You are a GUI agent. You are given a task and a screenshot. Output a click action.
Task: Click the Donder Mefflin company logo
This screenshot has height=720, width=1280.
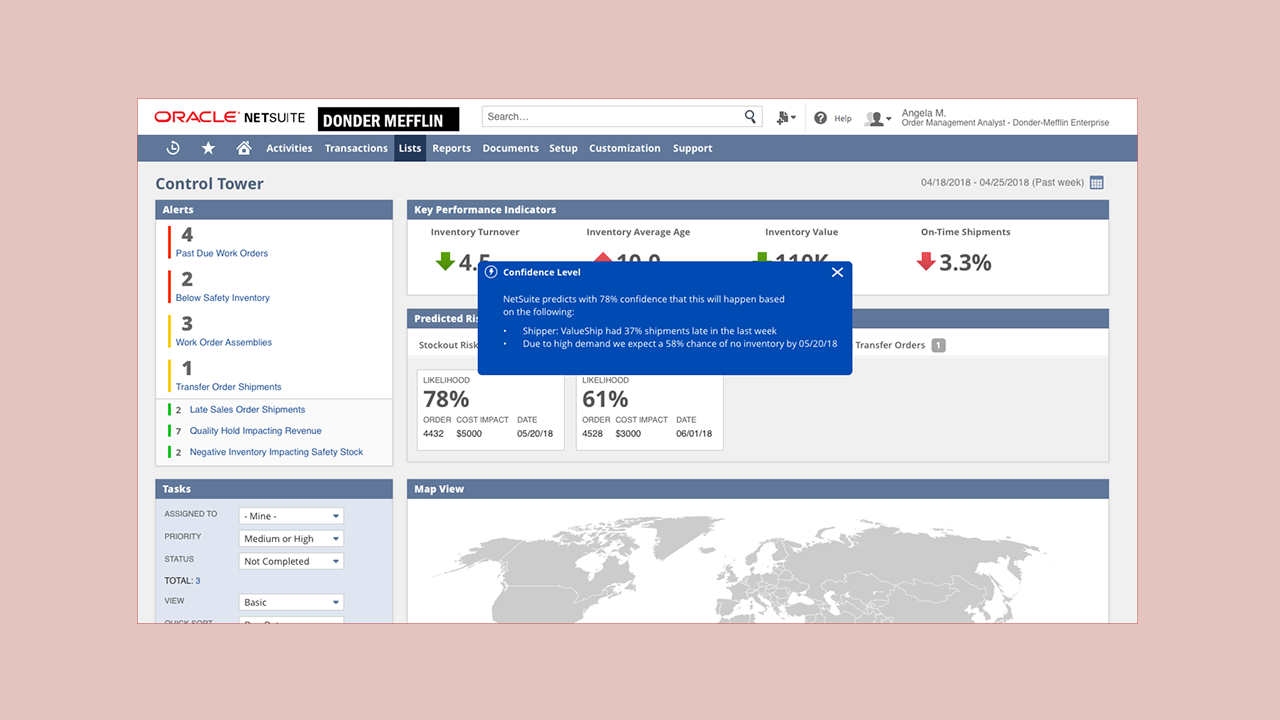(388, 120)
